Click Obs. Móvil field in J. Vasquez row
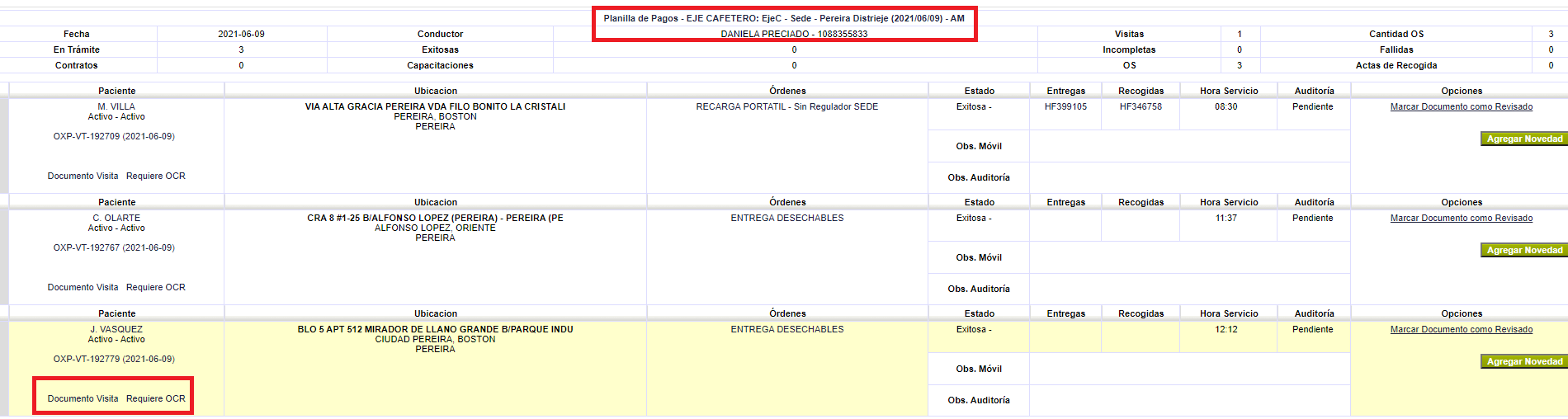Screen dimensions: 1568x419 coord(1189,370)
